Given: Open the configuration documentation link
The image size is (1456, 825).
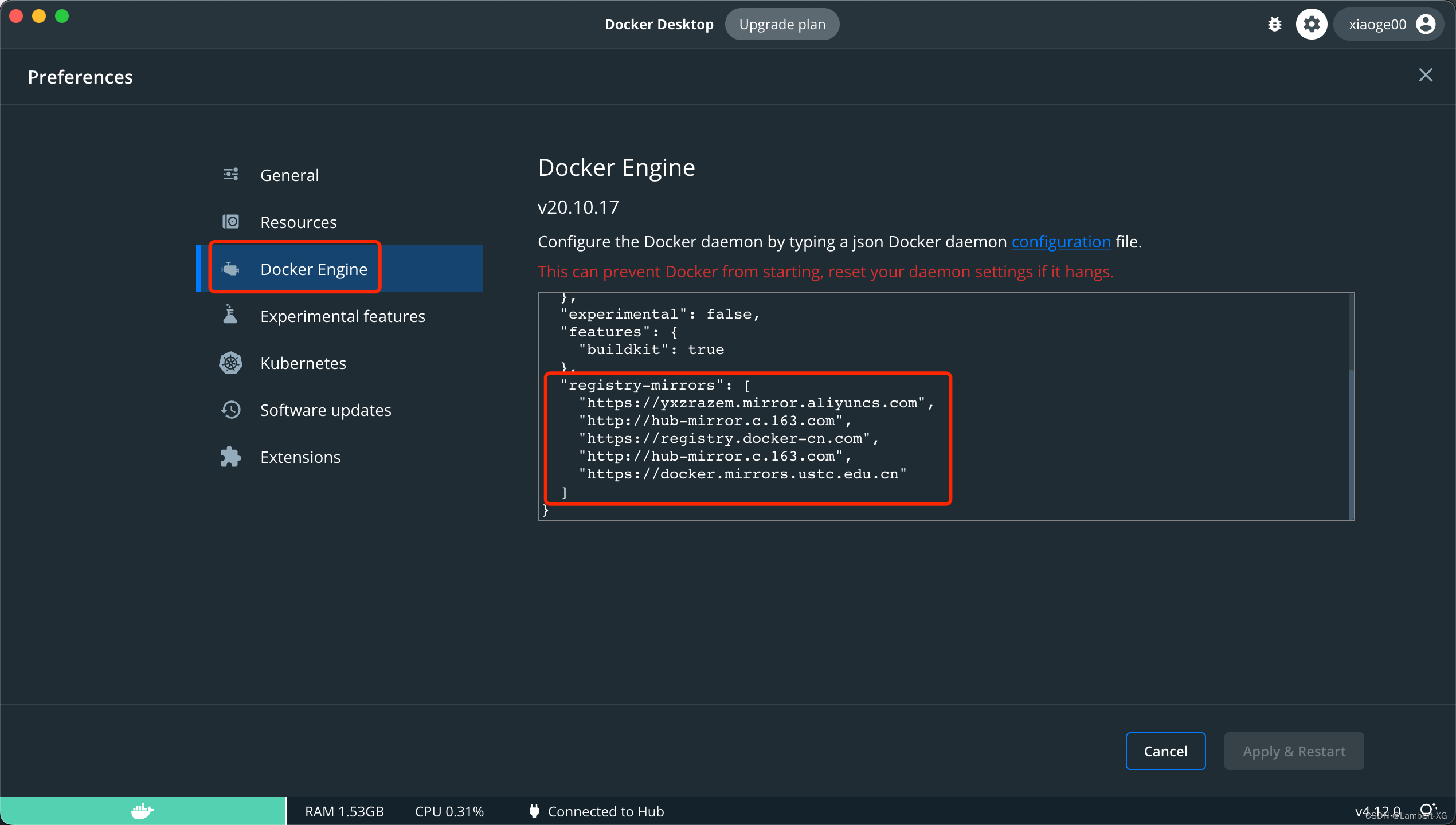Looking at the screenshot, I should [1060, 241].
